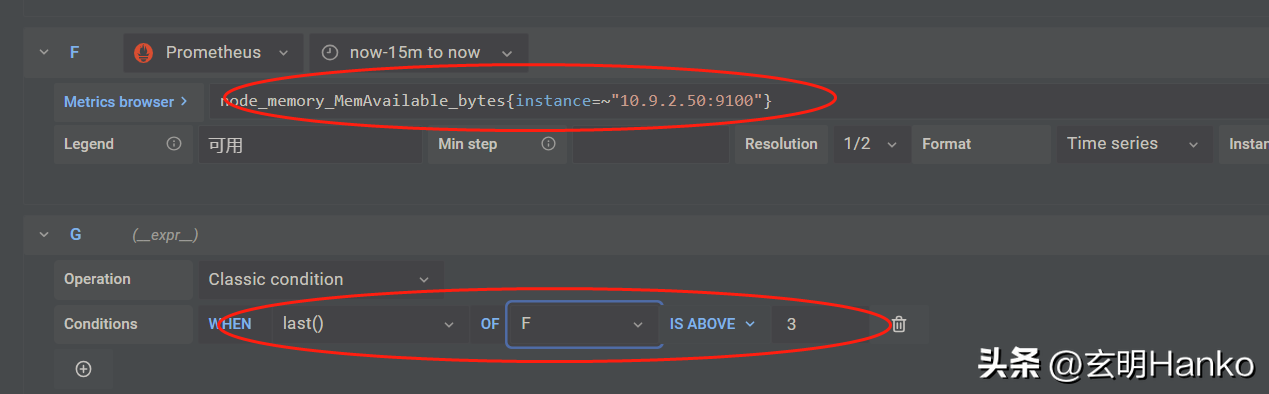Collapse query F with its chevron
This screenshot has width=1269, height=394.
(x=43, y=52)
